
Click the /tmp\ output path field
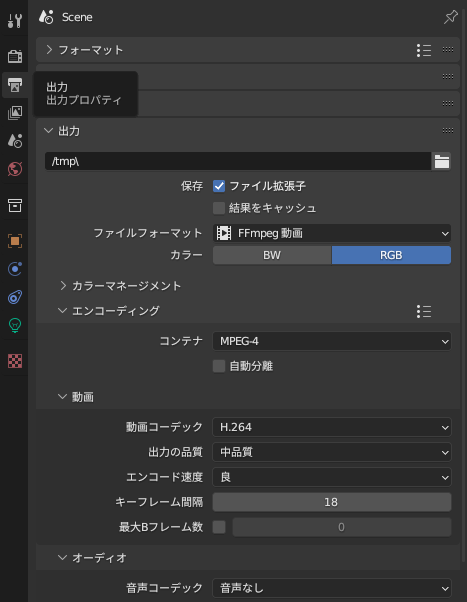(238, 161)
